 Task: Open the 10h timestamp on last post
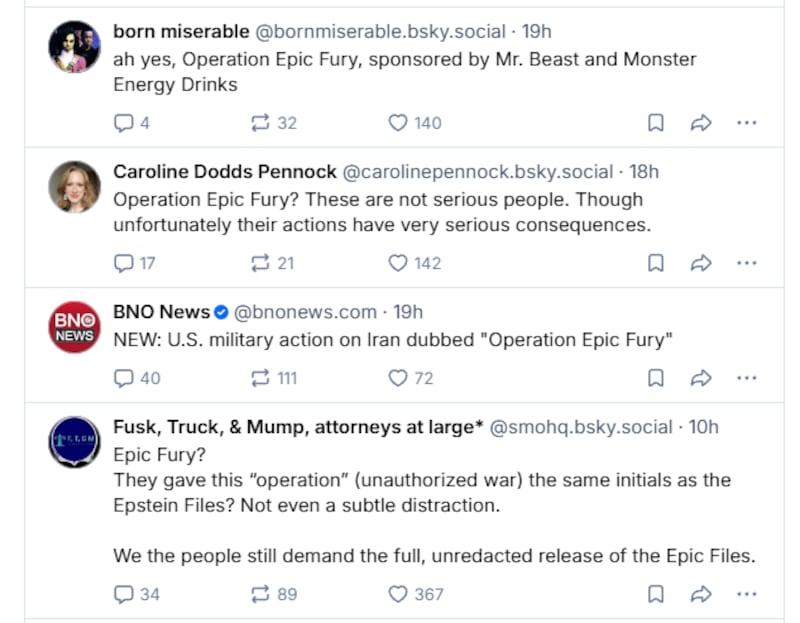coord(704,427)
